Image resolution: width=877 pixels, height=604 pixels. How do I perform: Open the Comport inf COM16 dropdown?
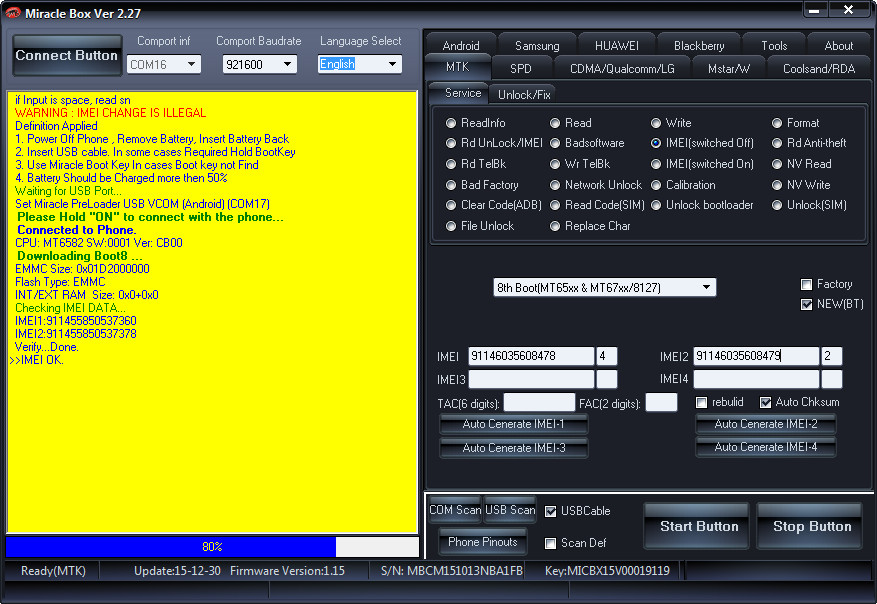tap(164, 64)
